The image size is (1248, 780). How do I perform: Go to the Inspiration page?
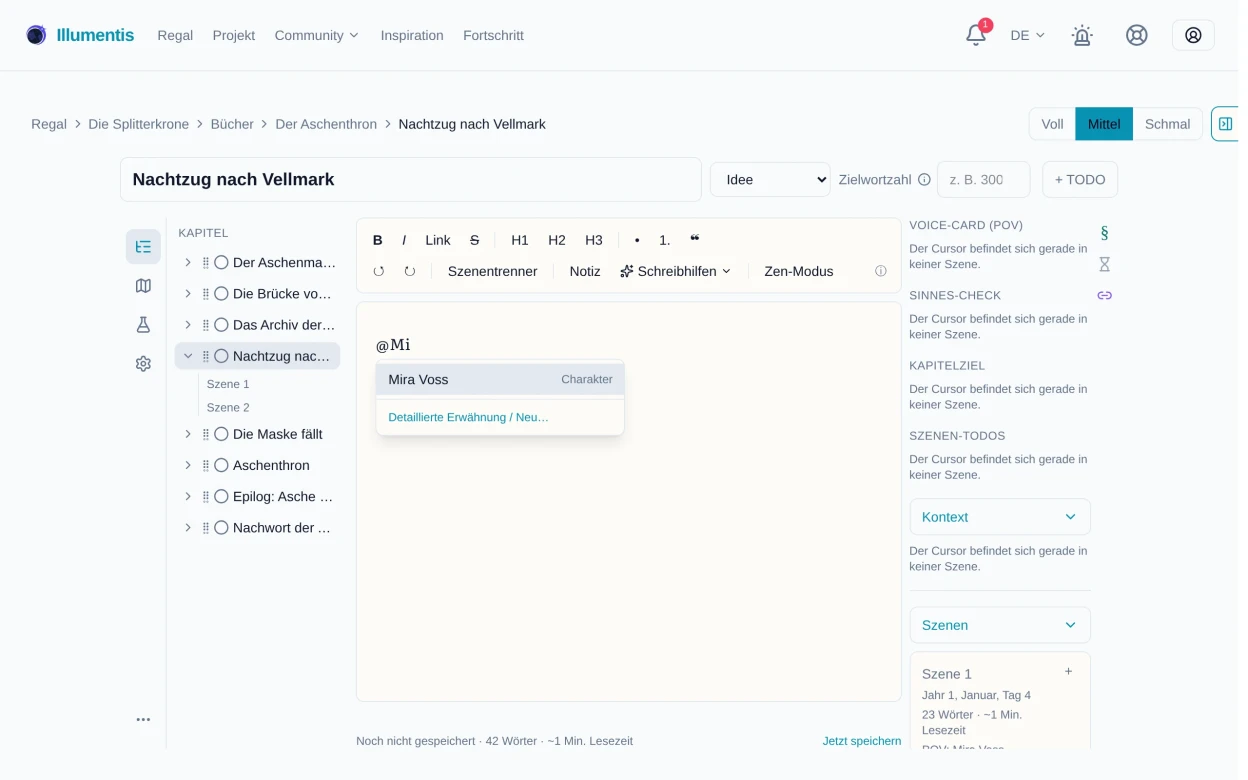click(x=412, y=35)
